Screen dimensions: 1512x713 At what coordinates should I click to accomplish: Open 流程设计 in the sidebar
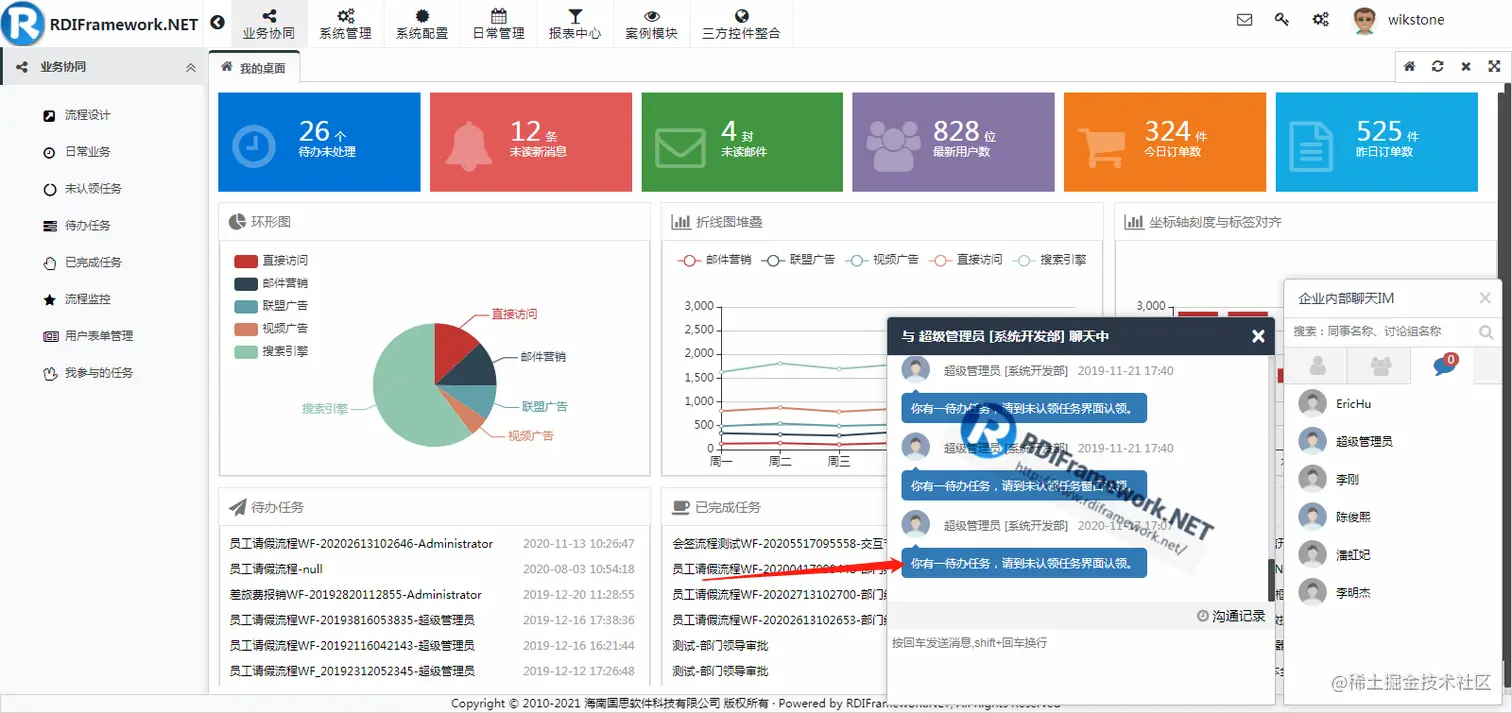tap(87, 115)
